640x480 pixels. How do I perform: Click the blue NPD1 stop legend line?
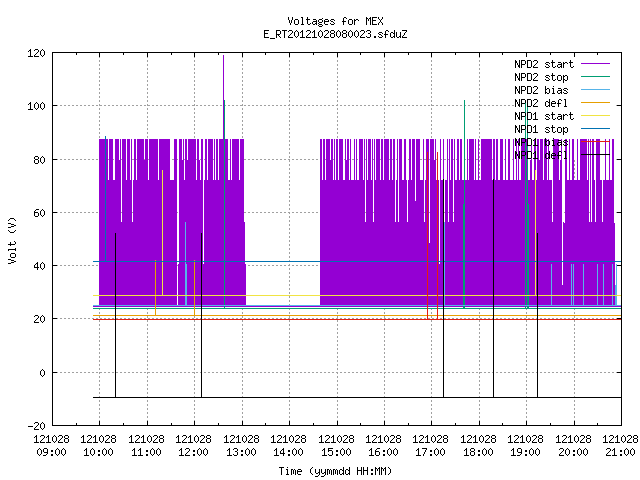click(595, 129)
